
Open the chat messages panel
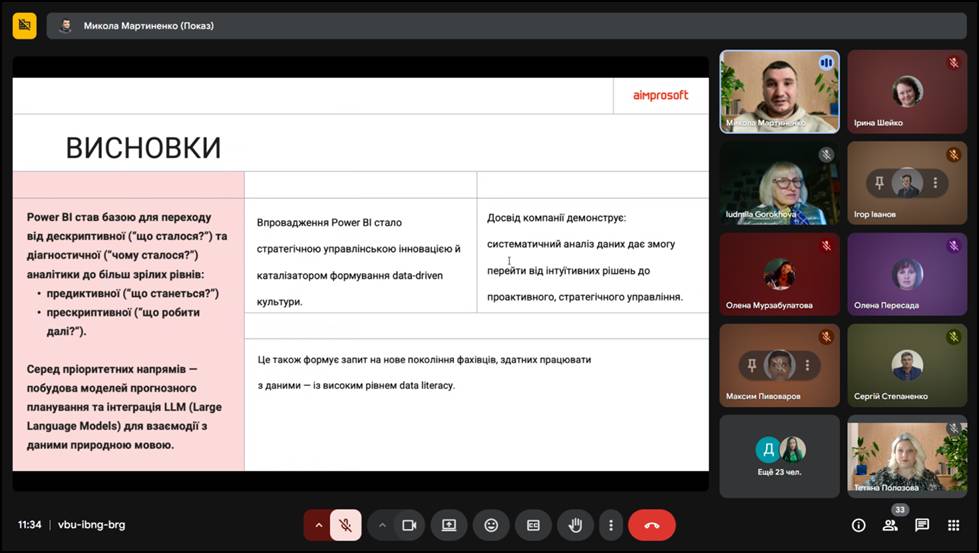coord(922,525)
